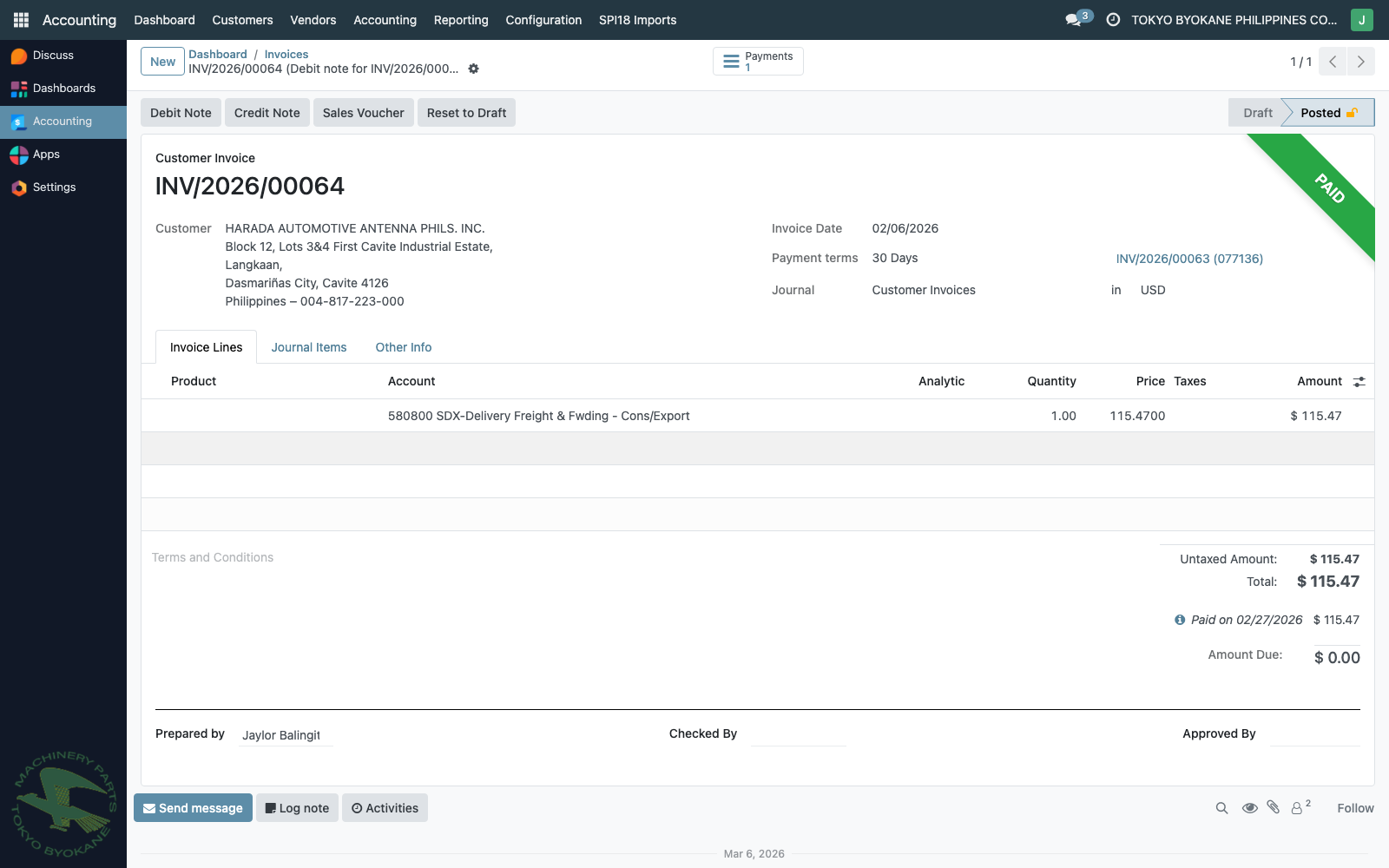Open the Invoices breadcrumb link
Viewport: 1389px width, 868px height.
coord(286,54)
